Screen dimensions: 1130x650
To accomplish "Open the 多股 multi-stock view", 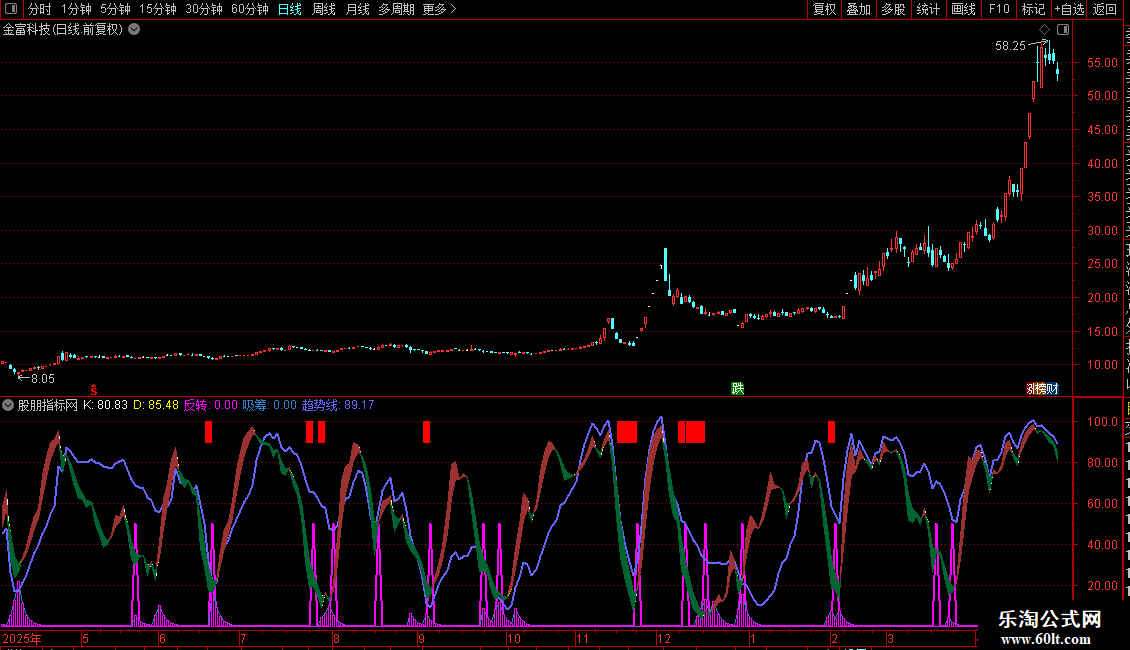I will click(894, 9).
